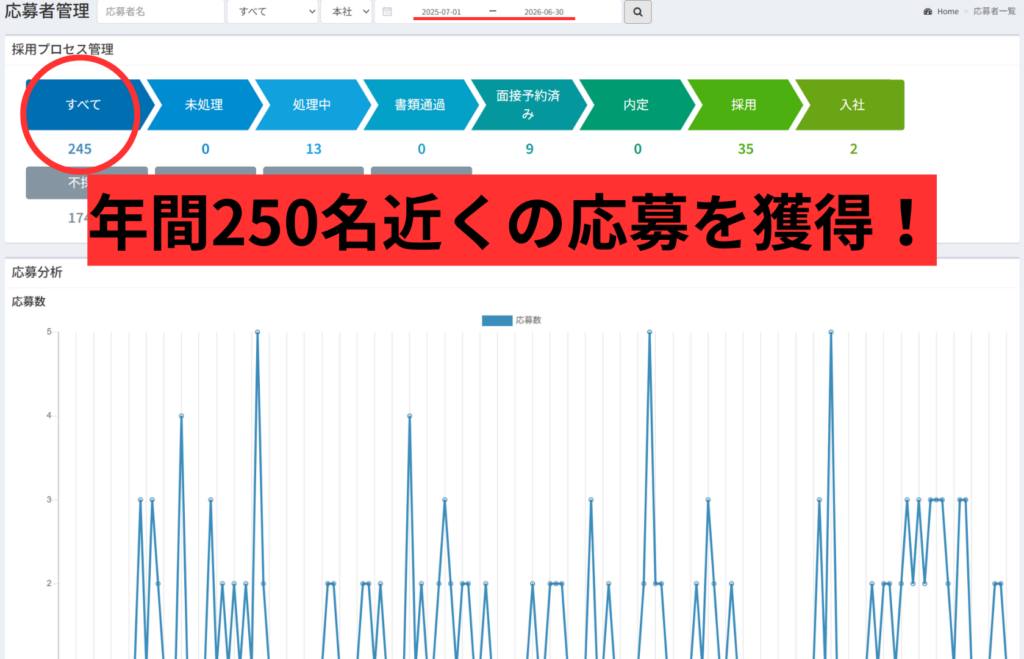Click the Home dashboard icon in breadcrumb
Image resolution: width=1024 pixels, height=659 pixels.
[927, 12]
